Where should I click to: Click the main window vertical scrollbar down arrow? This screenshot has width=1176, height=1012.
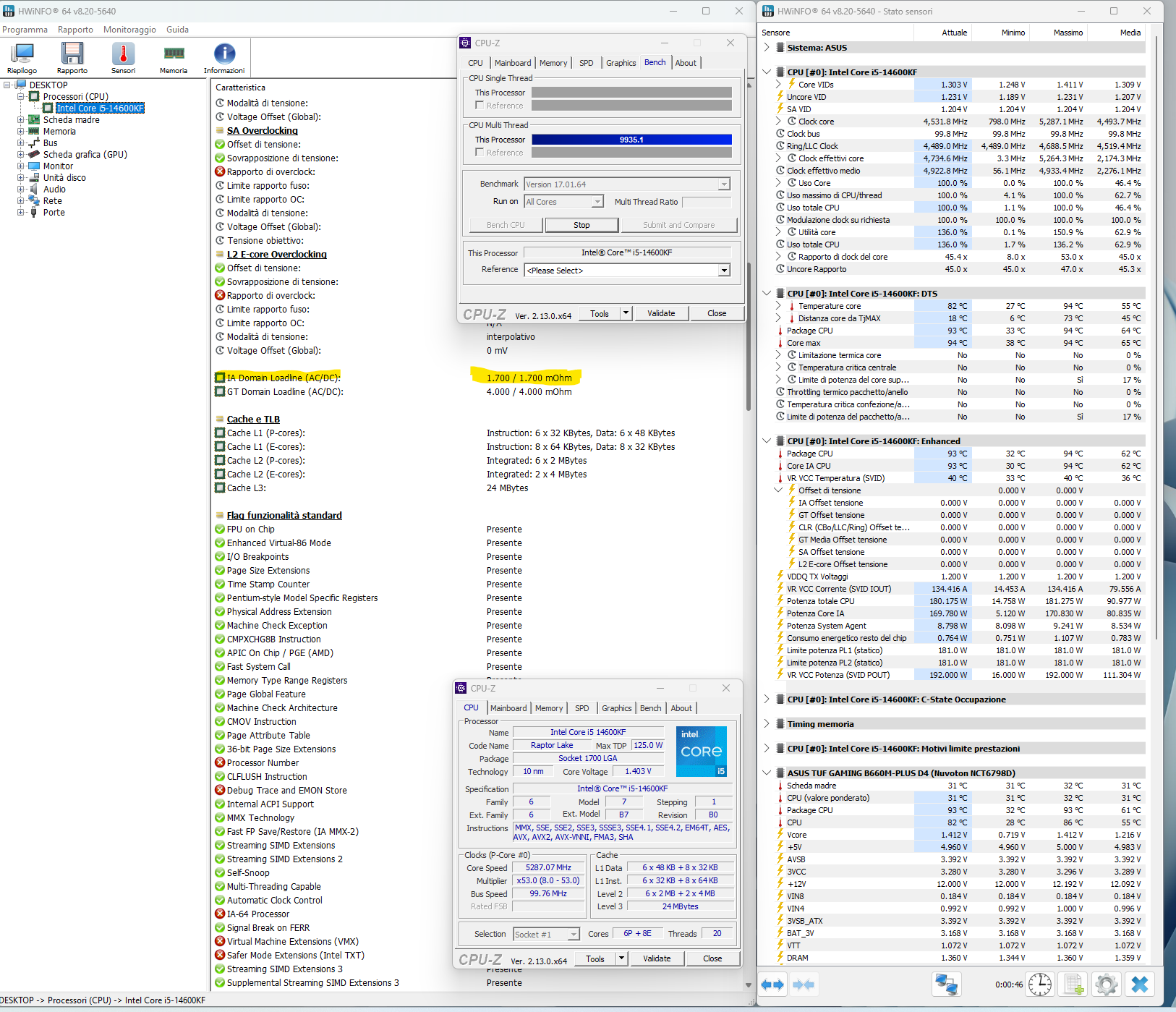749,985
